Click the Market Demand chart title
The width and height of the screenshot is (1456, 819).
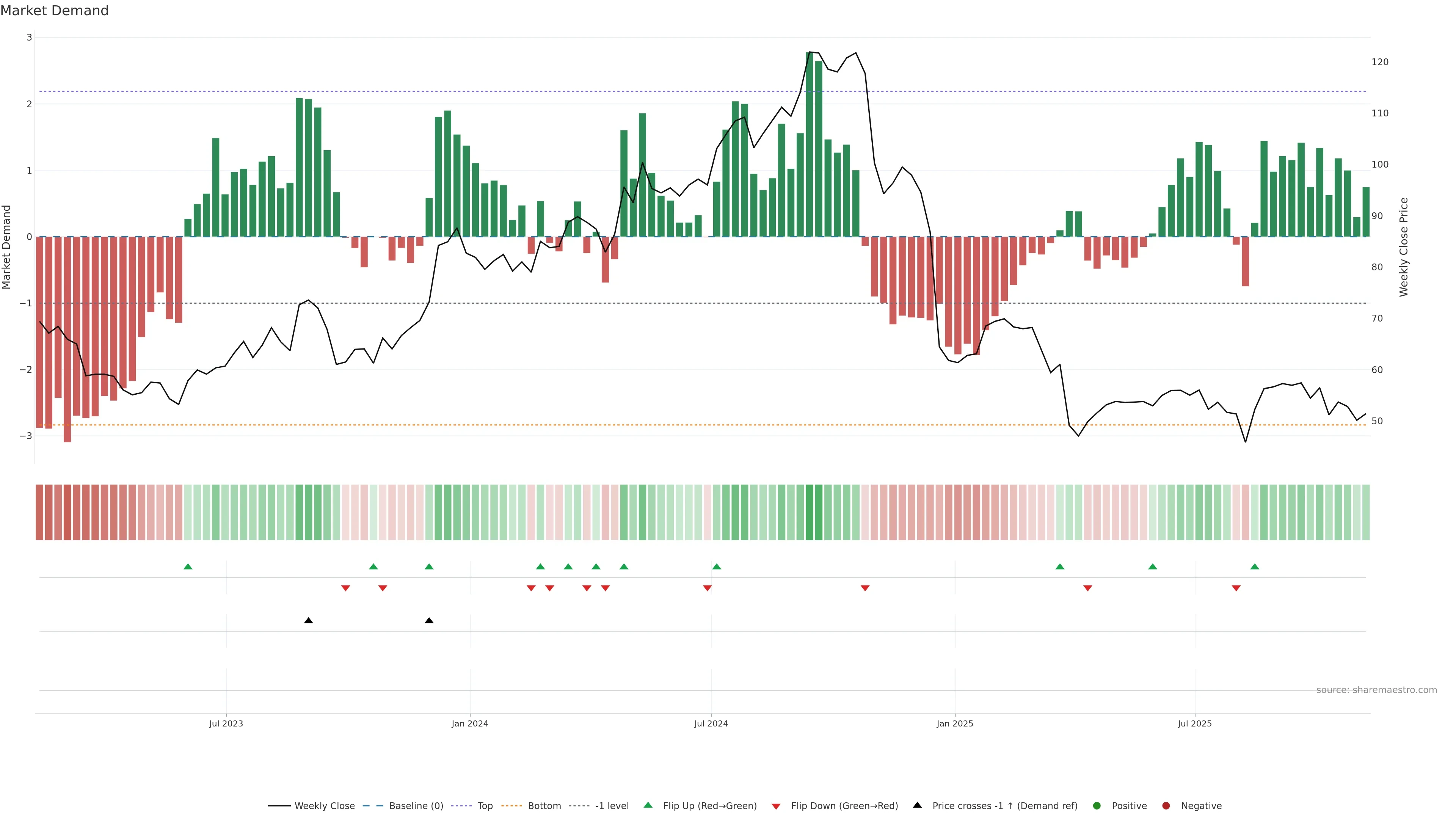[x=54, y=11]
